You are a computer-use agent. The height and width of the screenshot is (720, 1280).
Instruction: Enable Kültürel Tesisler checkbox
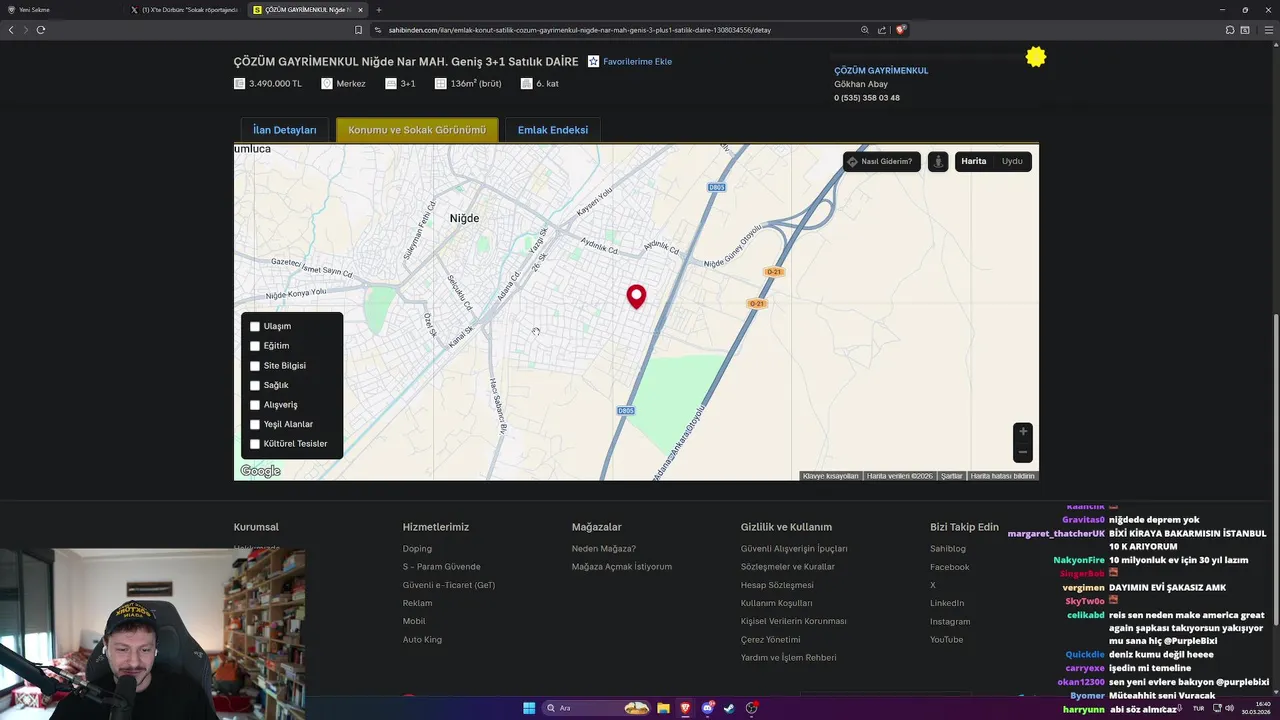(x=255, y=444)
